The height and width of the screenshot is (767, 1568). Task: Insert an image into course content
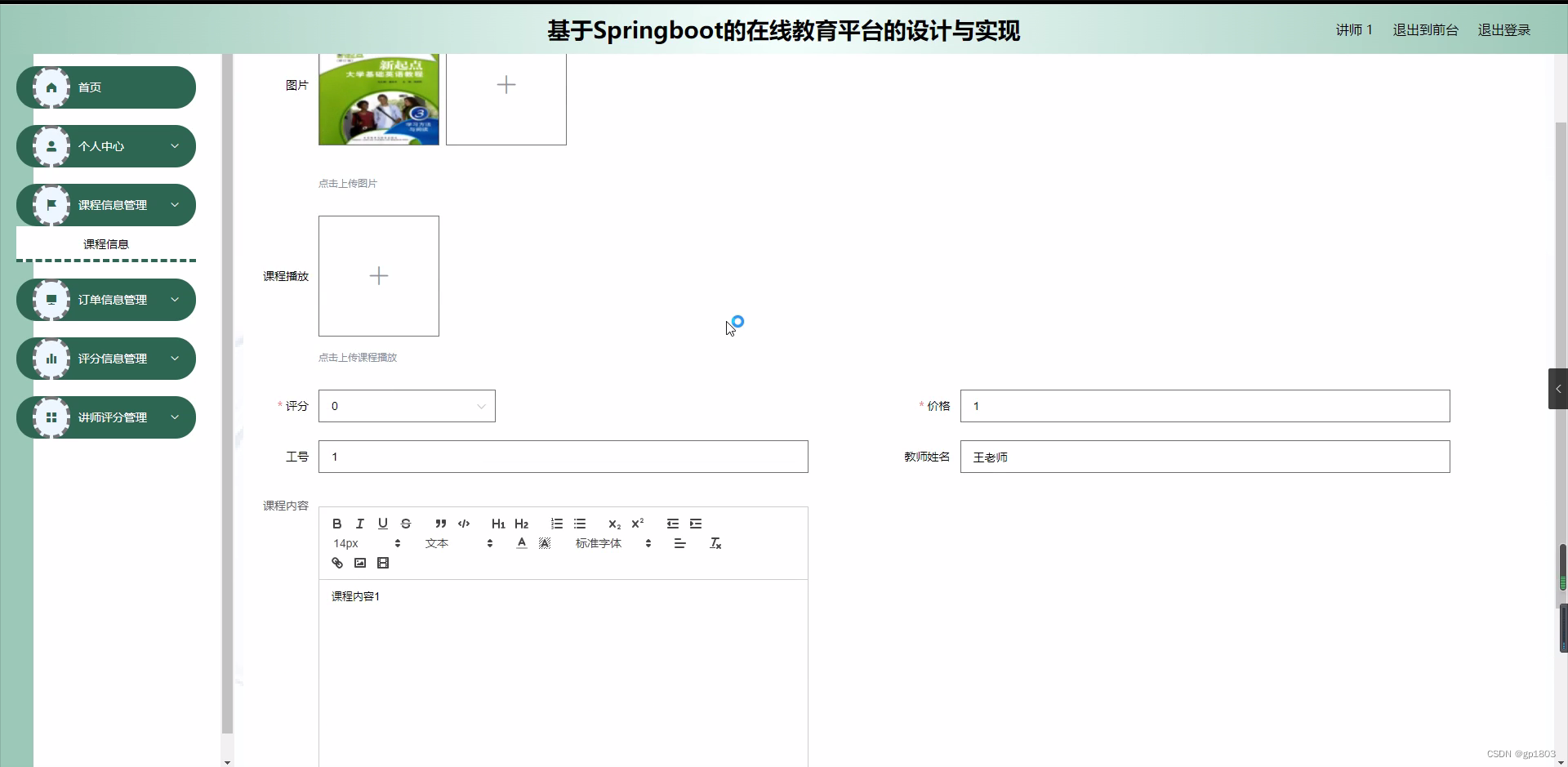(360, 563)
